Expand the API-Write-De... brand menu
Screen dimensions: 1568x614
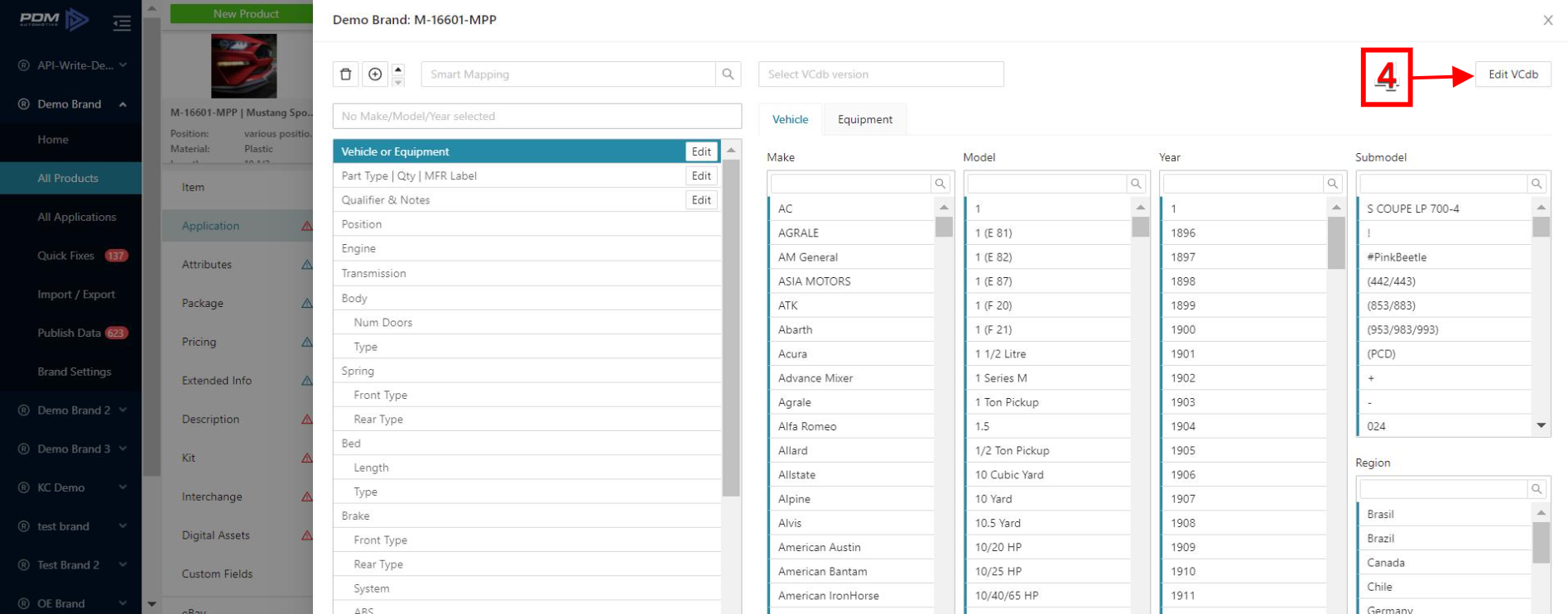click(123, 65)
